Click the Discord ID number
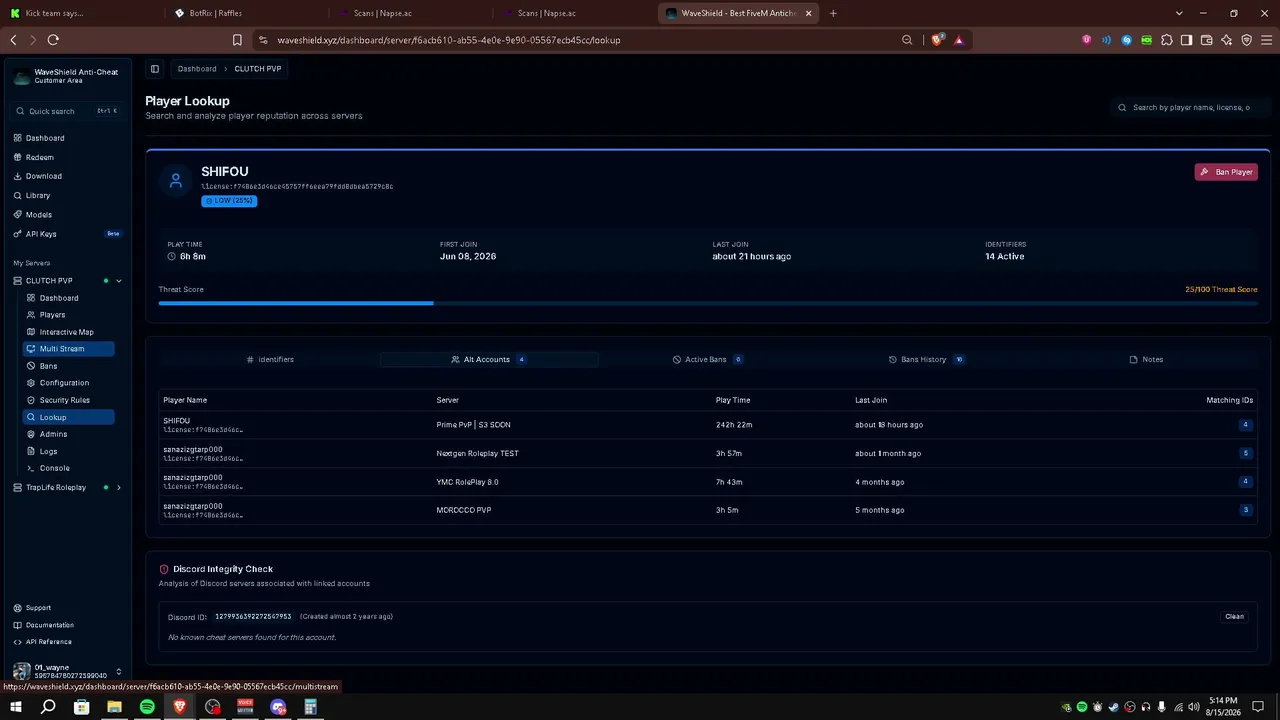Screen dimensions: 1280x720 coord(253,617)
